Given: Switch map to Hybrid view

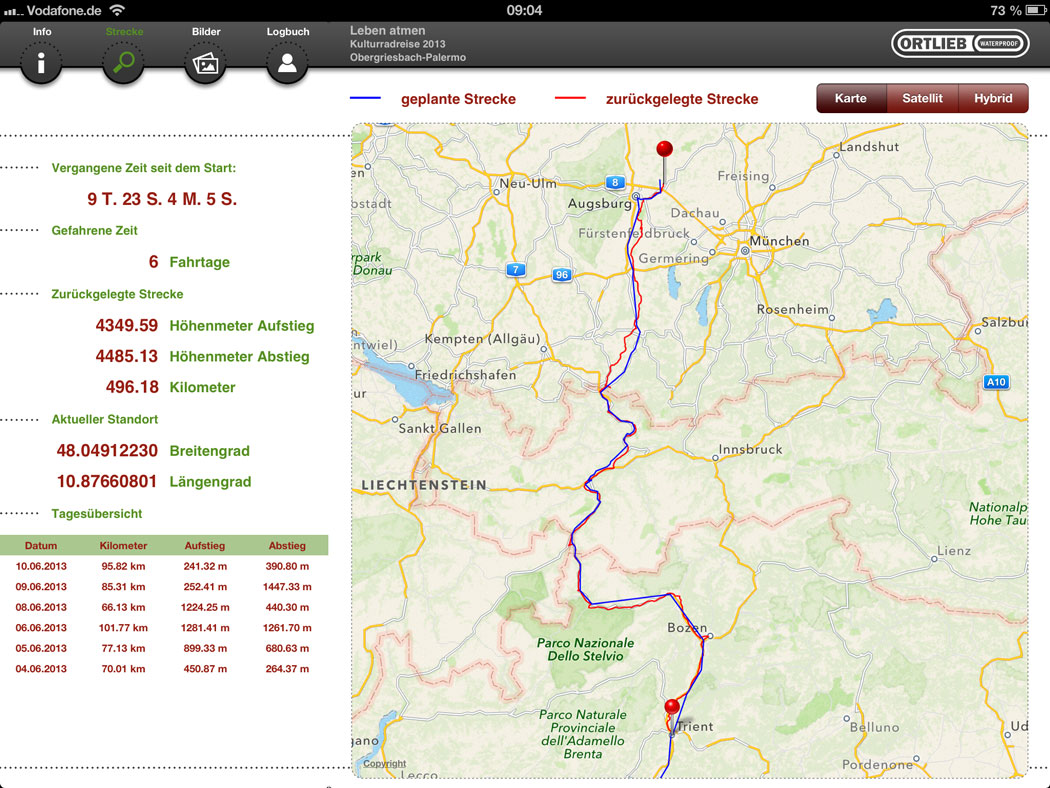Looking at the screenshot, I should (993, 98).
